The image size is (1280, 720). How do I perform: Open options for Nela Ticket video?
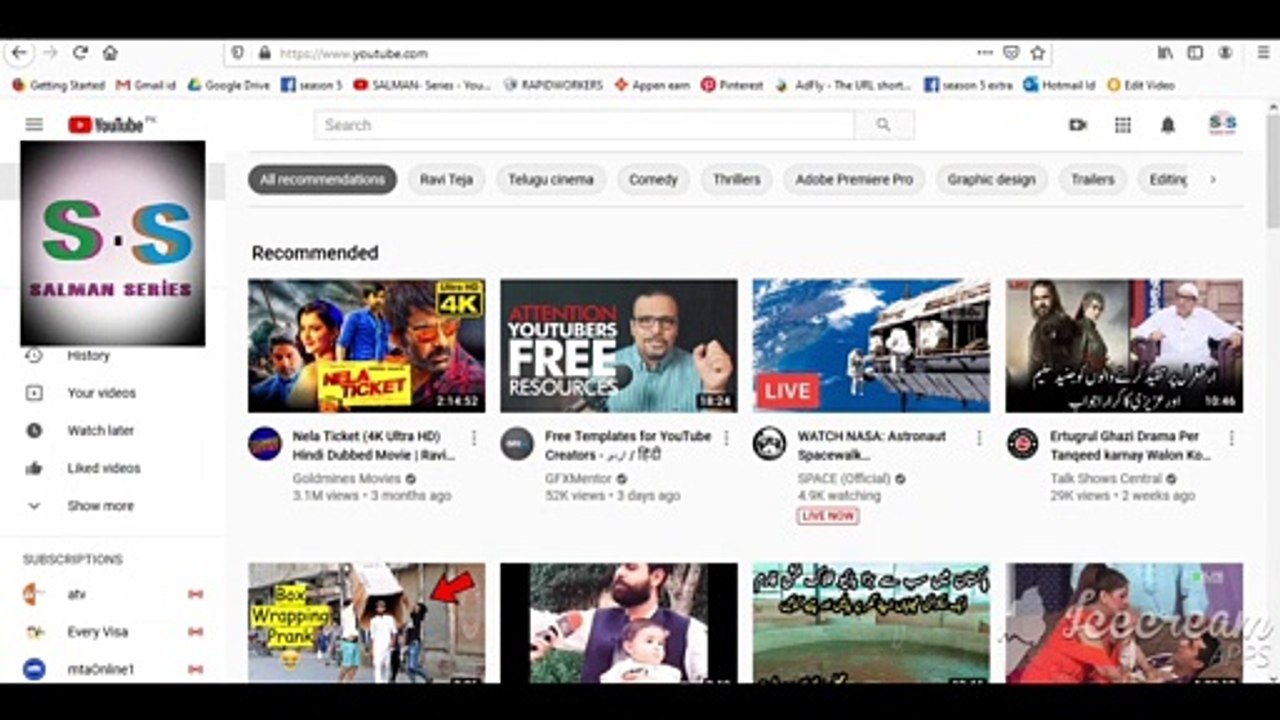tap(474, 438)
